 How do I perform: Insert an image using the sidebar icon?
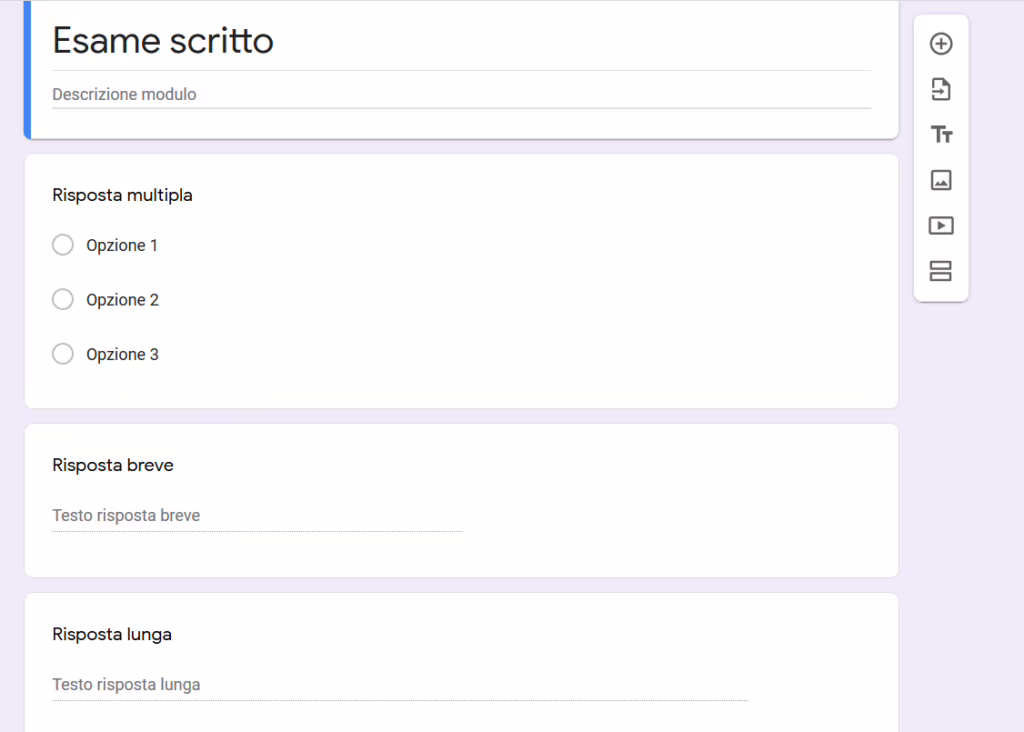pyautogui.click(x=941, y=180)
